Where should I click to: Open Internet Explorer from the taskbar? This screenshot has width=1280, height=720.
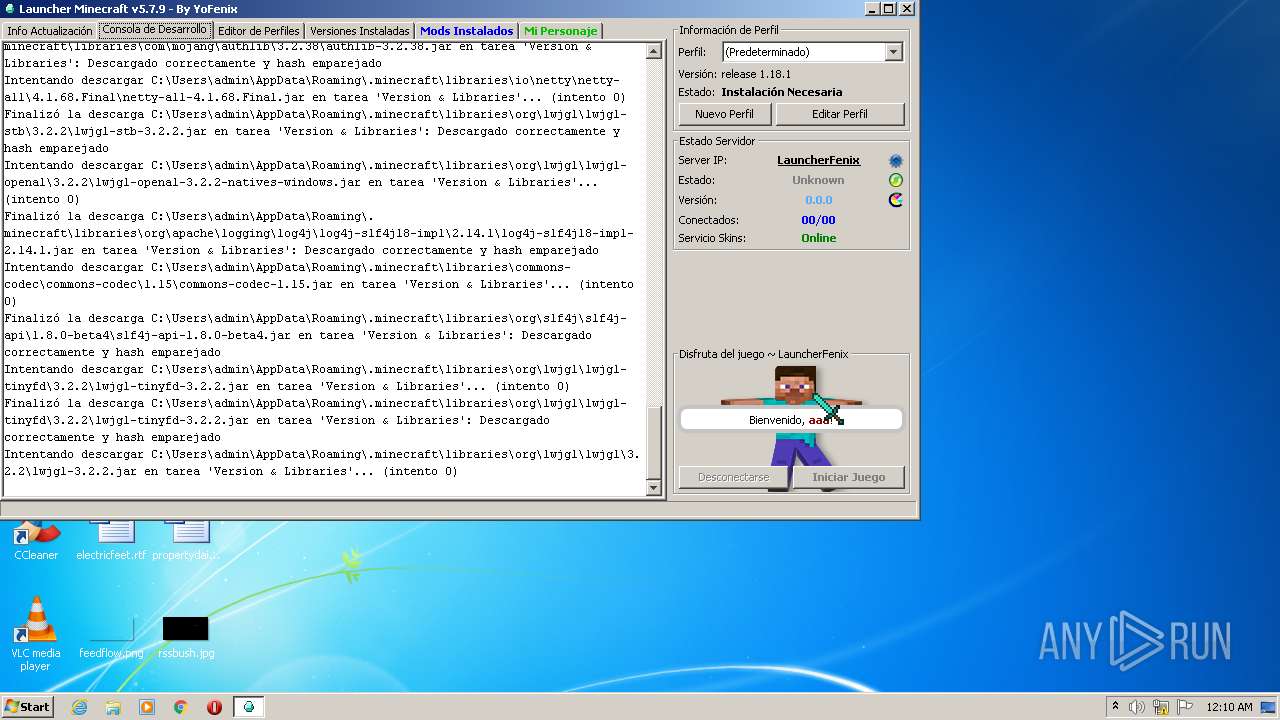click(x=79, y=707)
